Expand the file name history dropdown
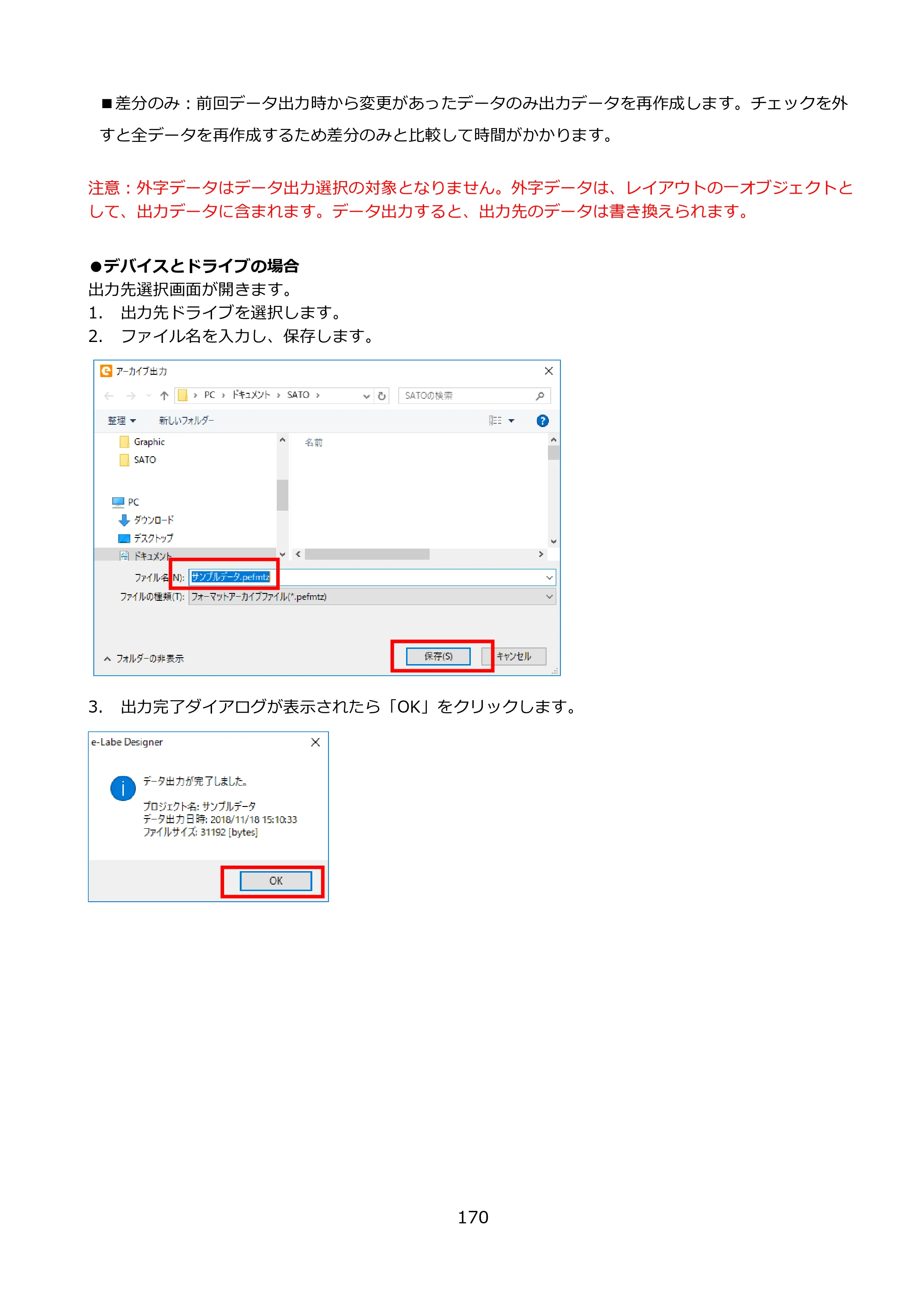The width and height of the screenshot is (924, 1307). [x=549, y=577]
